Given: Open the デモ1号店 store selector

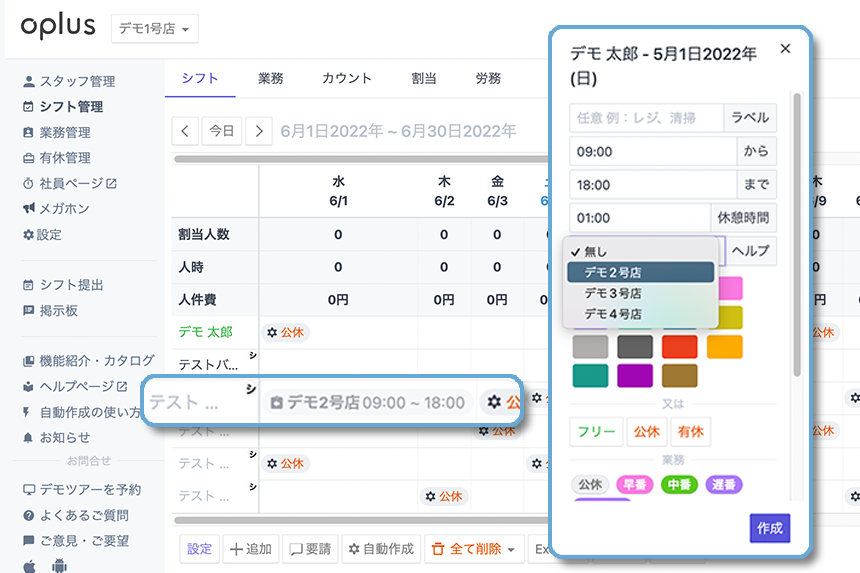Looking at the screenshot, I should 155,29.
